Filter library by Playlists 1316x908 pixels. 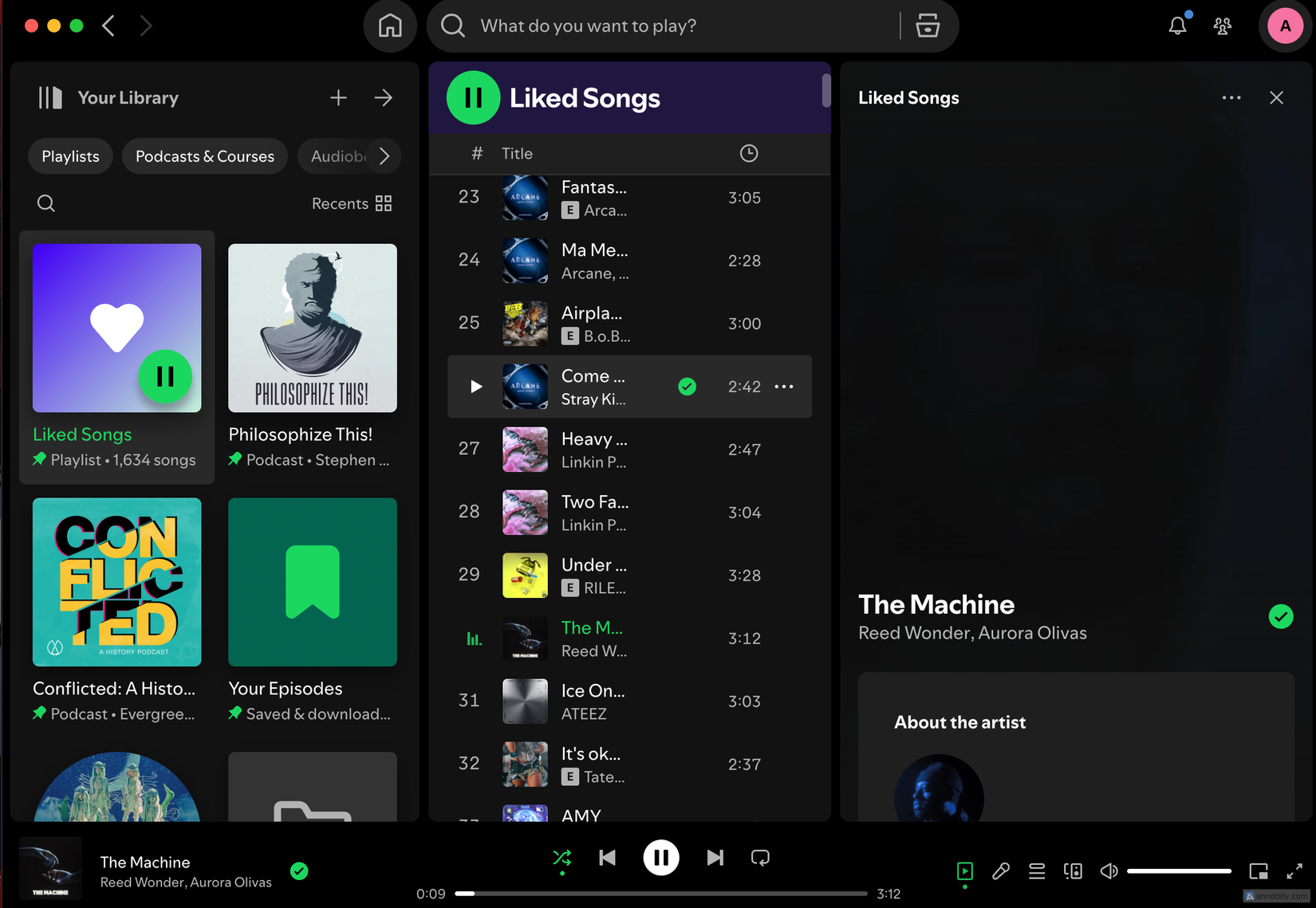[71, 156]
